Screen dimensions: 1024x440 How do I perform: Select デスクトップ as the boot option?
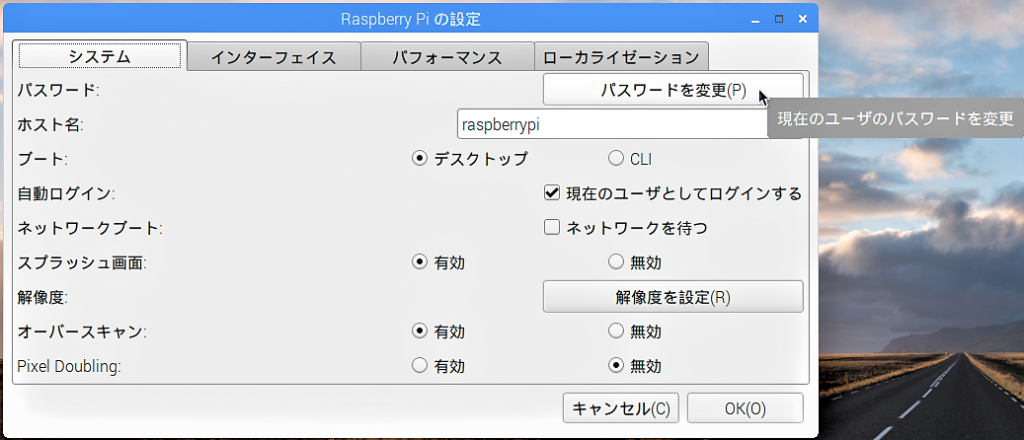click(x=470, y=159)
